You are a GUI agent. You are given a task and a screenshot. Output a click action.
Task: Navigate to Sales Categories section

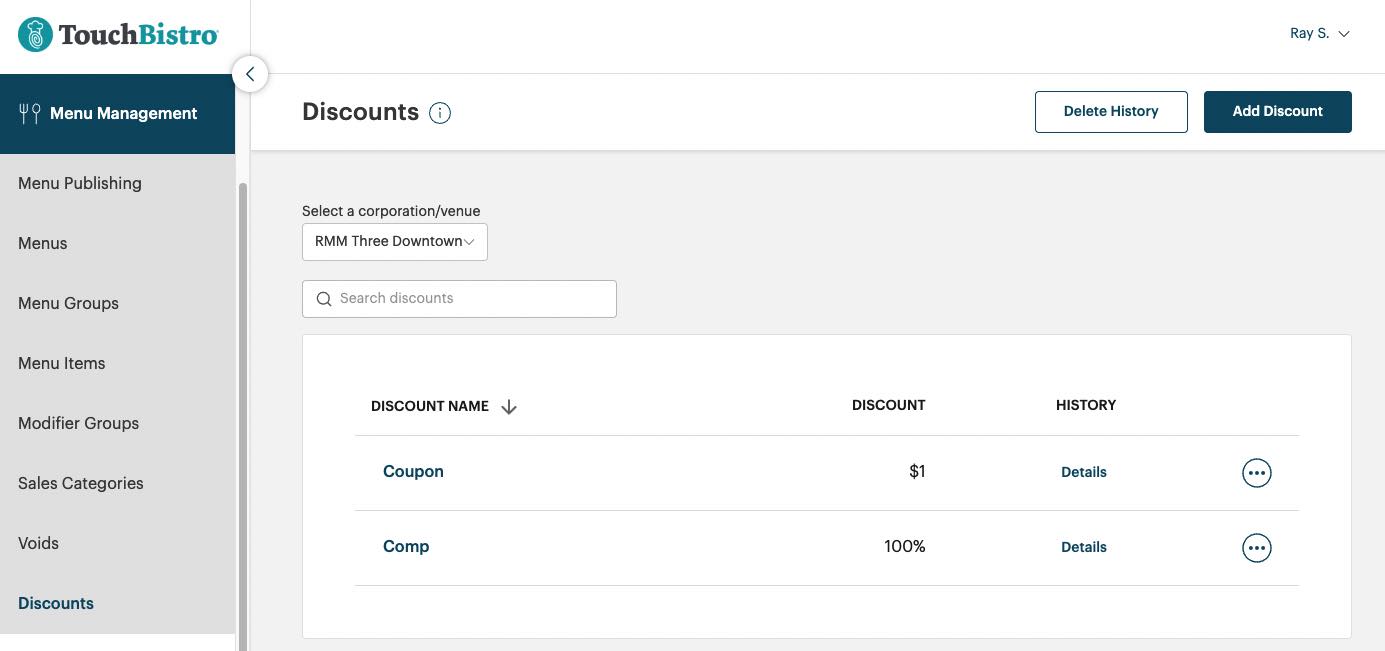coord(80,483)
